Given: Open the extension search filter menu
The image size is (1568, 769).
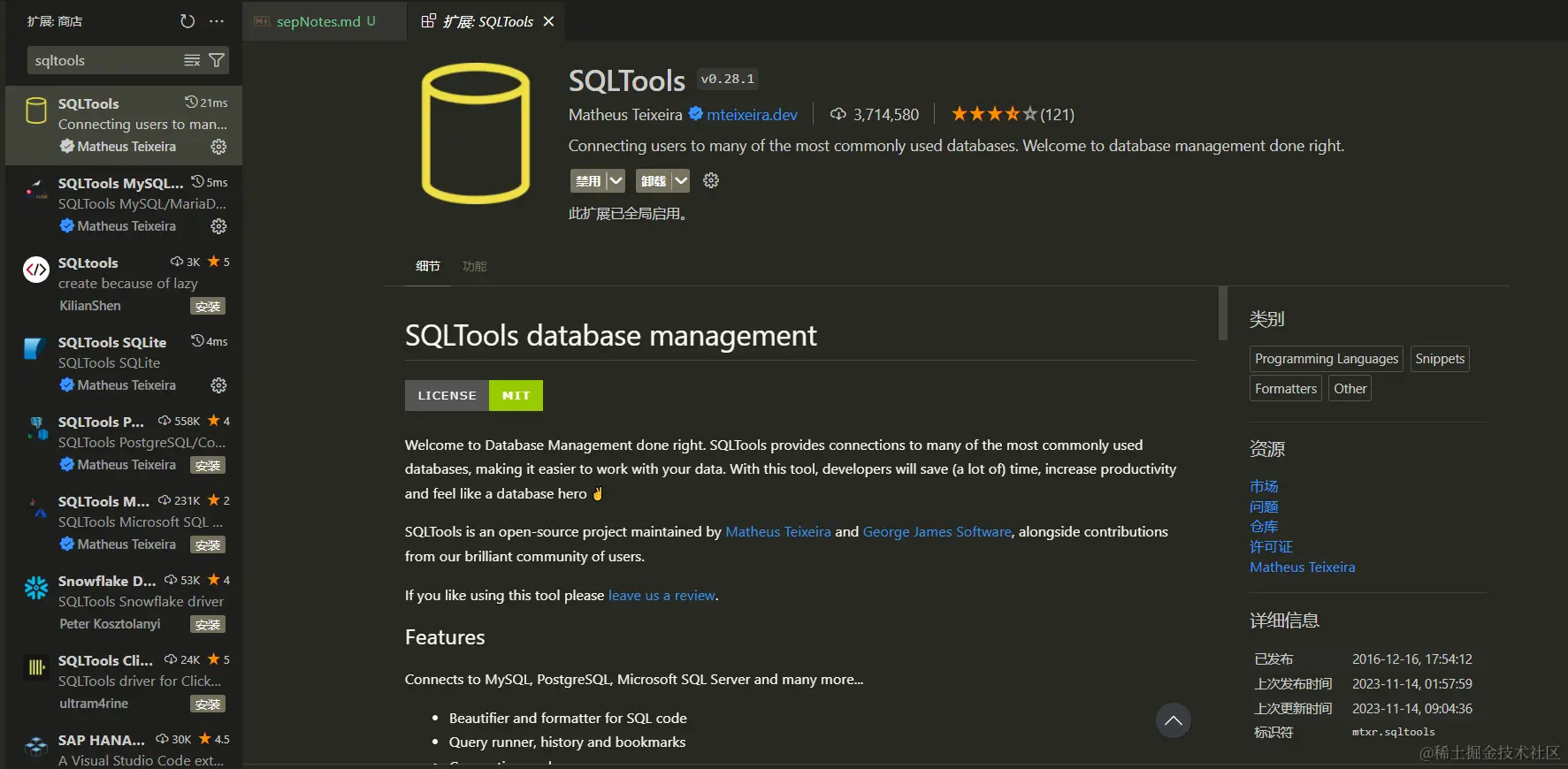Looking at the screenshot, I should 217,60.
